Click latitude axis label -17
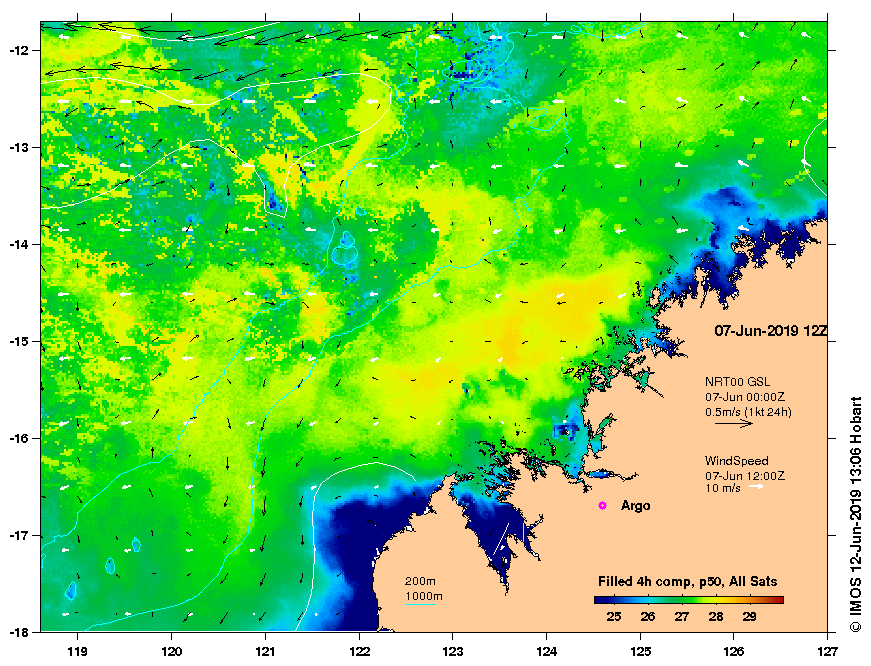Image resolution: width=871 pixels, height=666 pixels. tap(18, 535)
